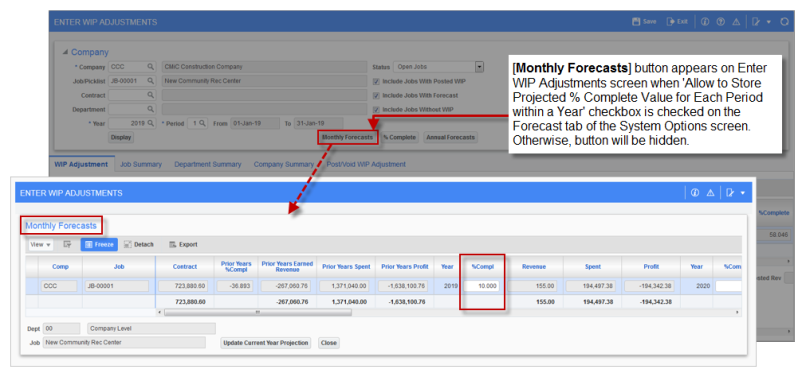Open the Year lookup magnifier icon
Screen dimensions: 802x373
pos(150,123)
